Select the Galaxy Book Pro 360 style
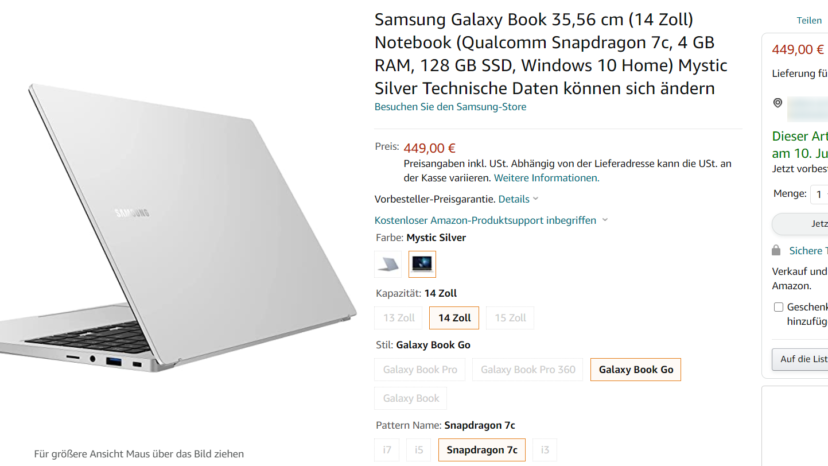Viewport: 828px width, 466px height. coord(528,370)
